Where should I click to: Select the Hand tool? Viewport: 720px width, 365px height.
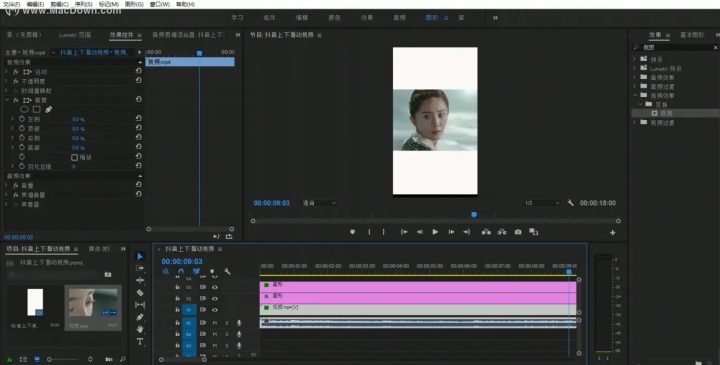(x=140, y=329)
